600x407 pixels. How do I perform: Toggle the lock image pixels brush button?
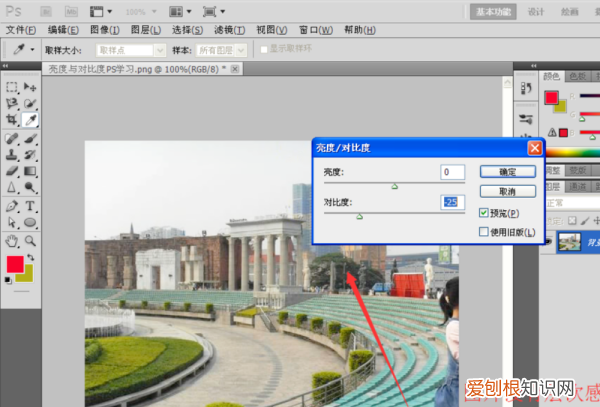[x=585, y=221]
